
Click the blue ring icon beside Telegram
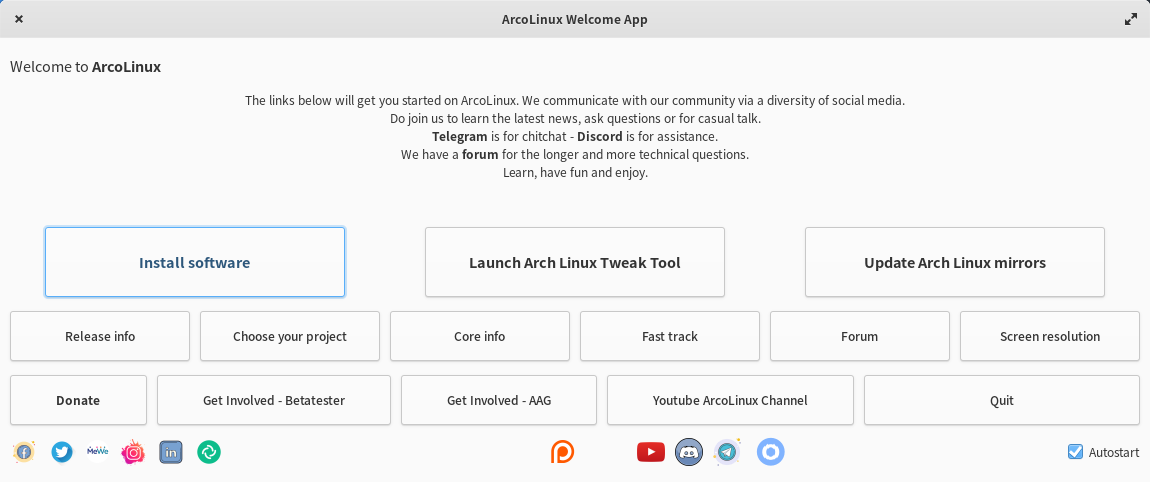pos(771,452)
